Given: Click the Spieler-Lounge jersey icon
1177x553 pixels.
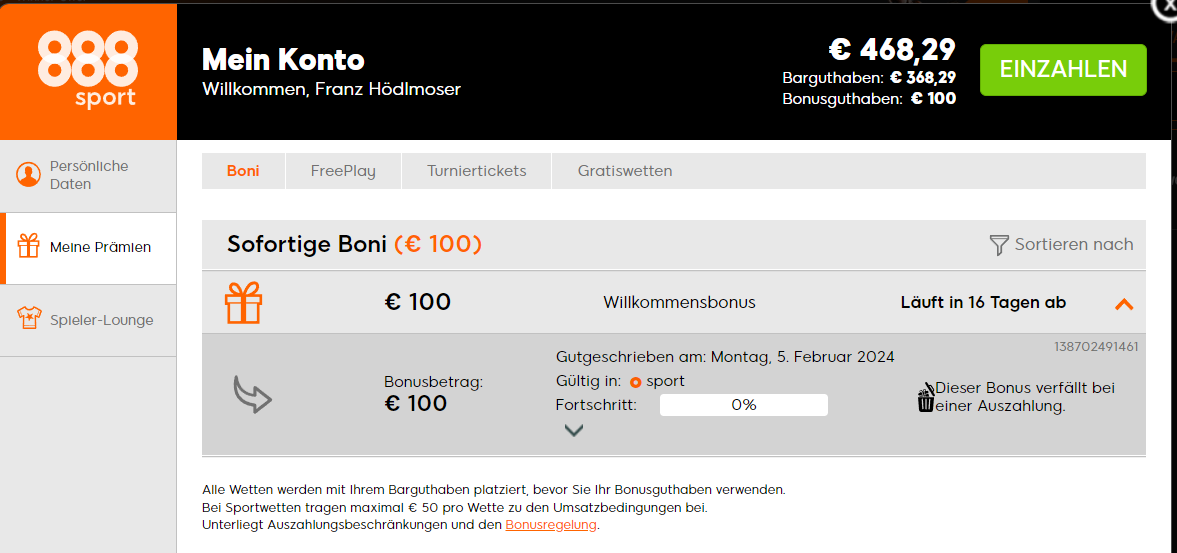Looking at the screenshot, I should click(x=29, y=319).
